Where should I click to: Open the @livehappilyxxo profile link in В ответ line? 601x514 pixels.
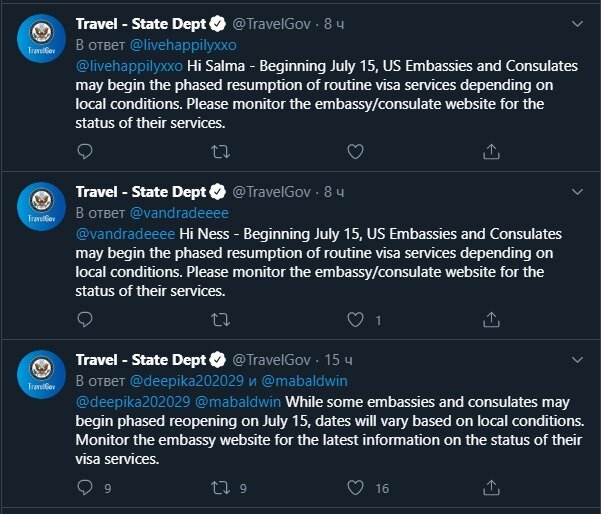(183, 45)
